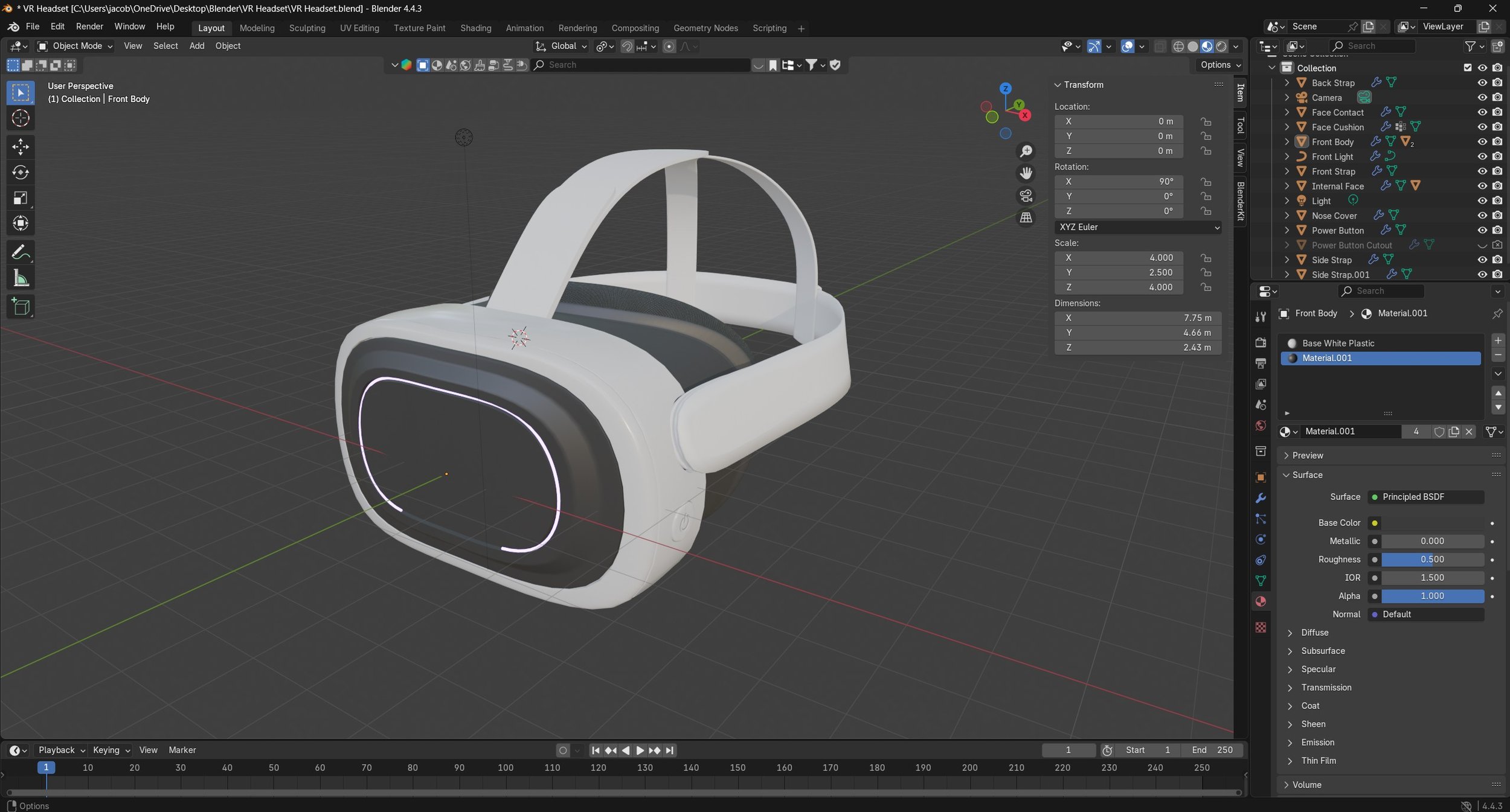Select the Annotate tool
This screenshot has width=1510, height=812.
21,252
